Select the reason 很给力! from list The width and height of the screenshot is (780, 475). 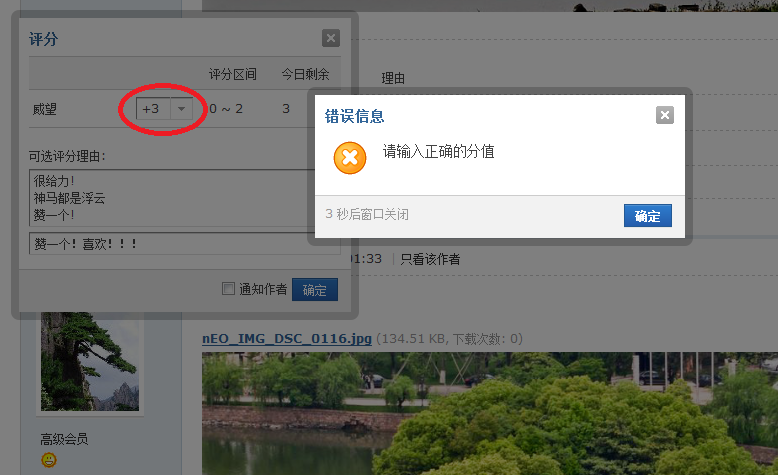pos(54,182)
